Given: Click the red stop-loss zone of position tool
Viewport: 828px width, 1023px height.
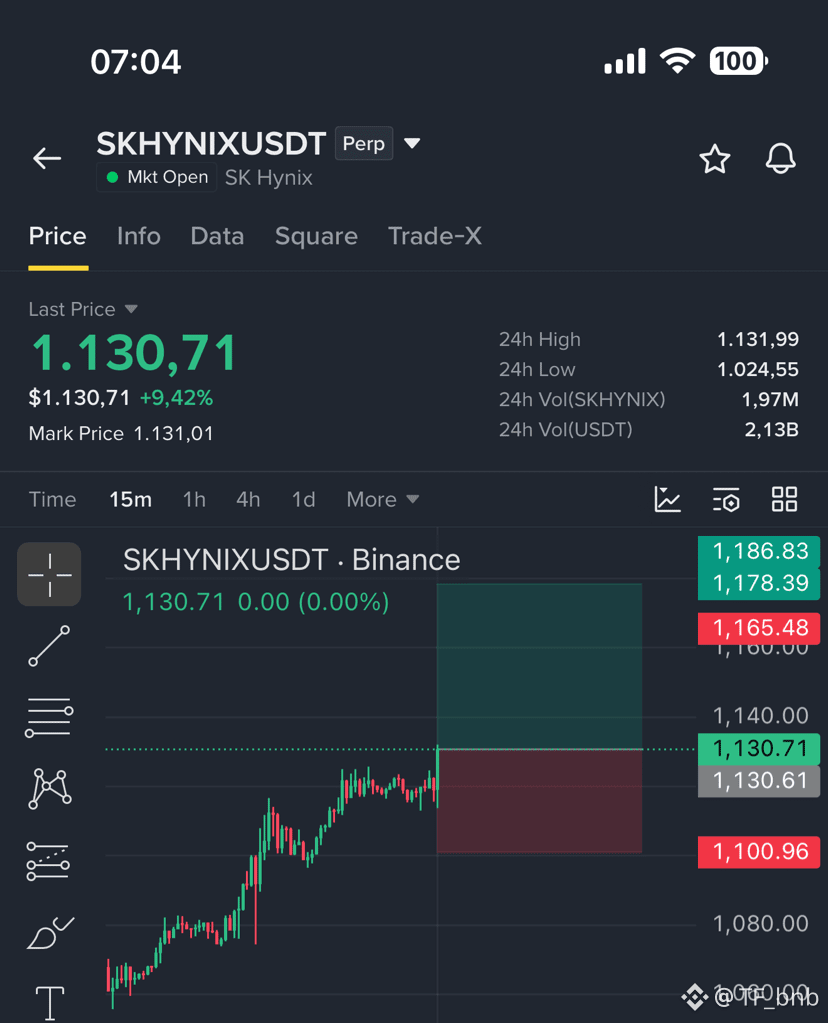Looking at the screenshot, I should coord(539,801).
